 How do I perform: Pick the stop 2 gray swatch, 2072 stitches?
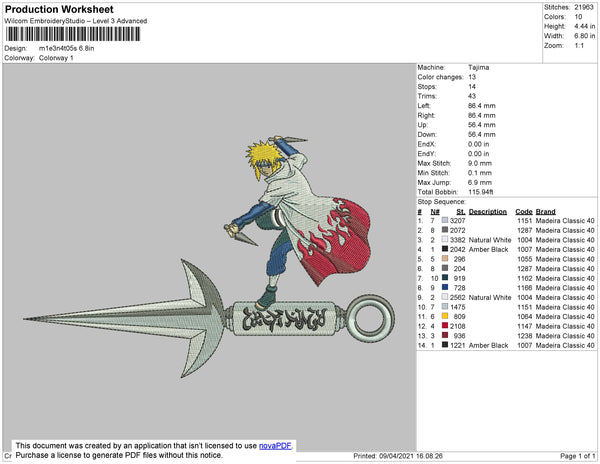[445, 230]
